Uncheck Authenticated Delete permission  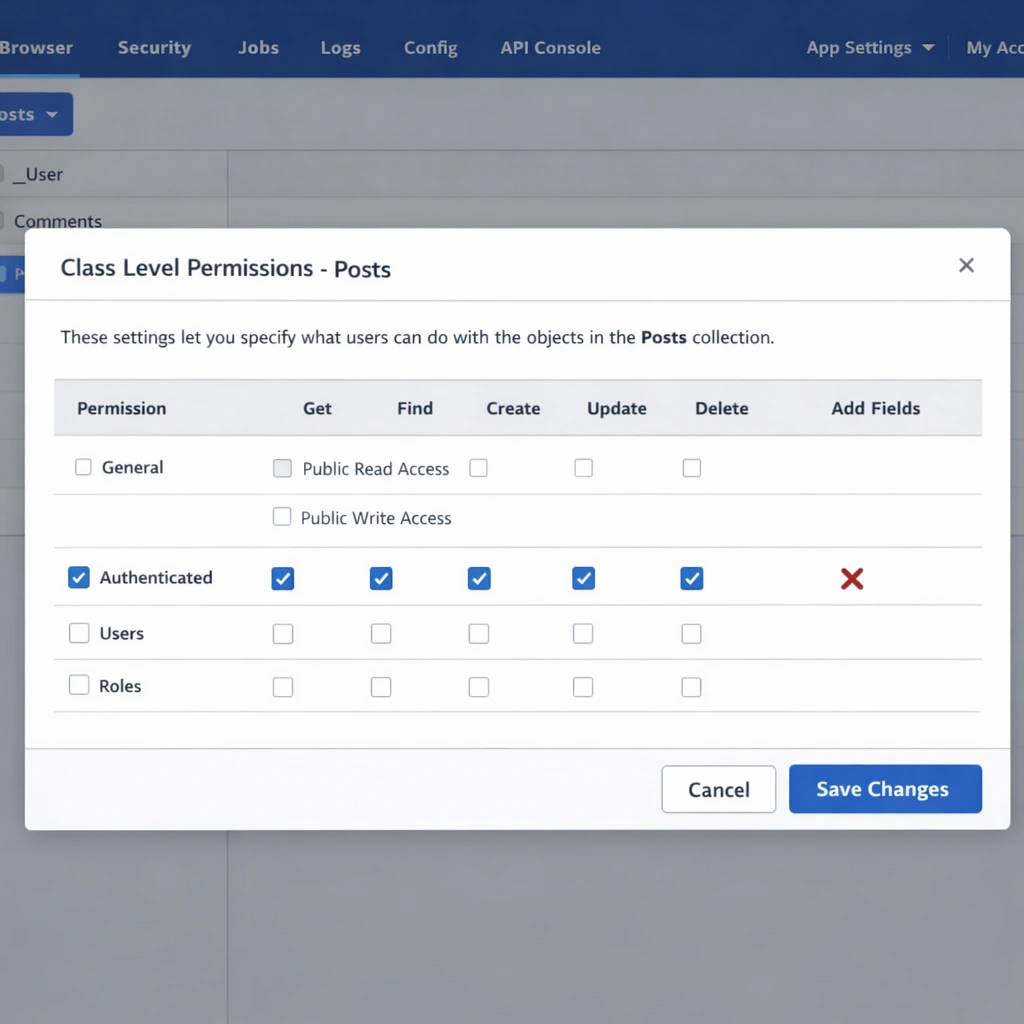(x=691, y=578)
